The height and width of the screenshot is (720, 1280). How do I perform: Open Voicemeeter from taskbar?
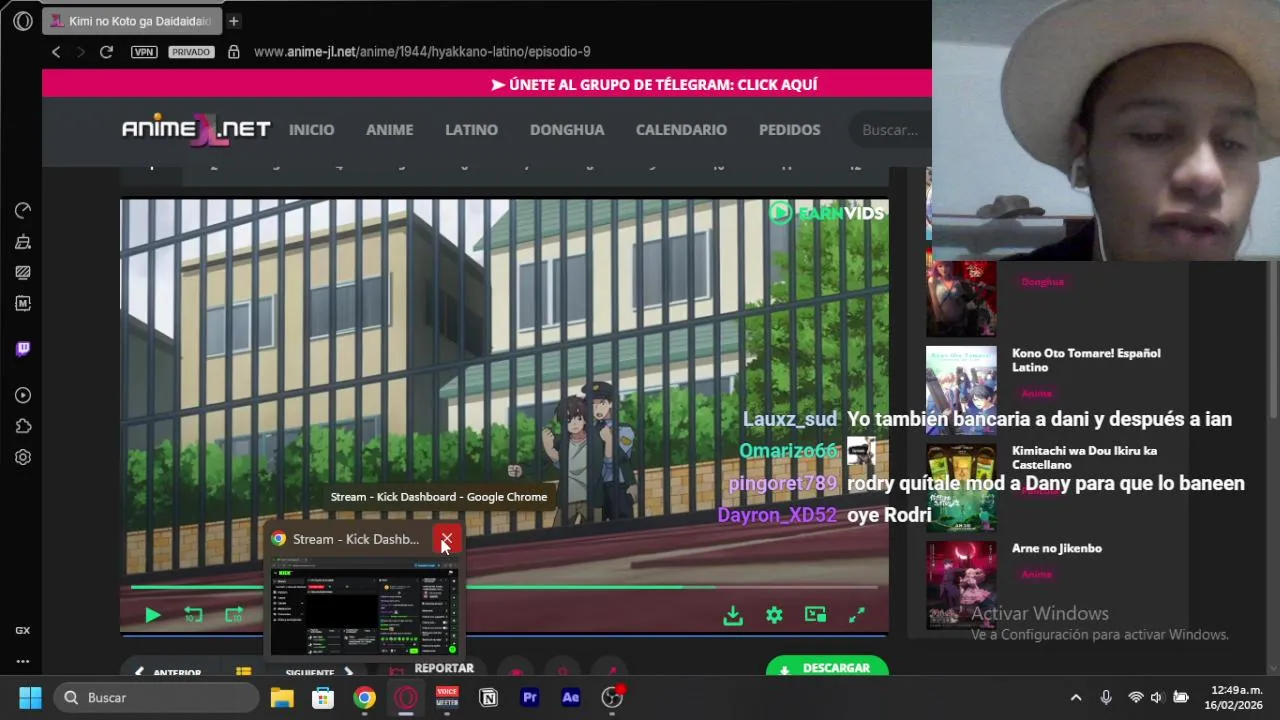click(x=447, y=697)
